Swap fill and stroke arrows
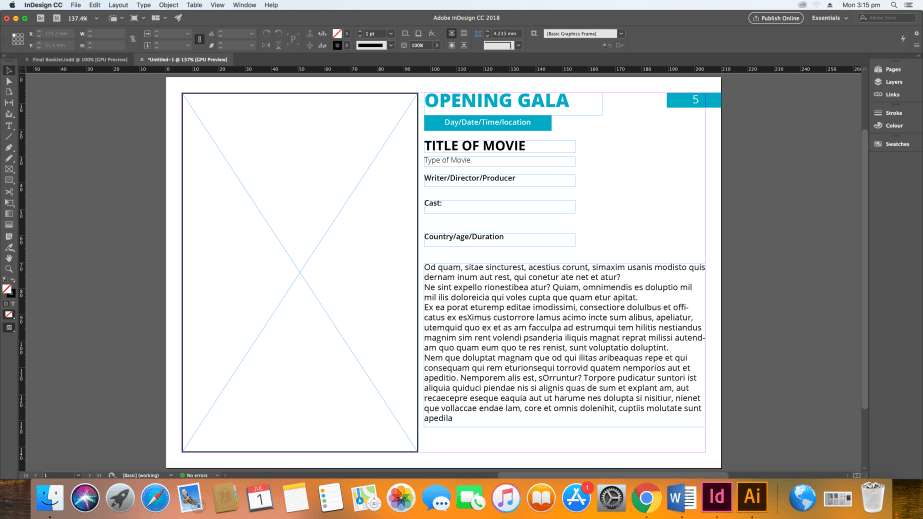923x519 pixels. (13, 281)
